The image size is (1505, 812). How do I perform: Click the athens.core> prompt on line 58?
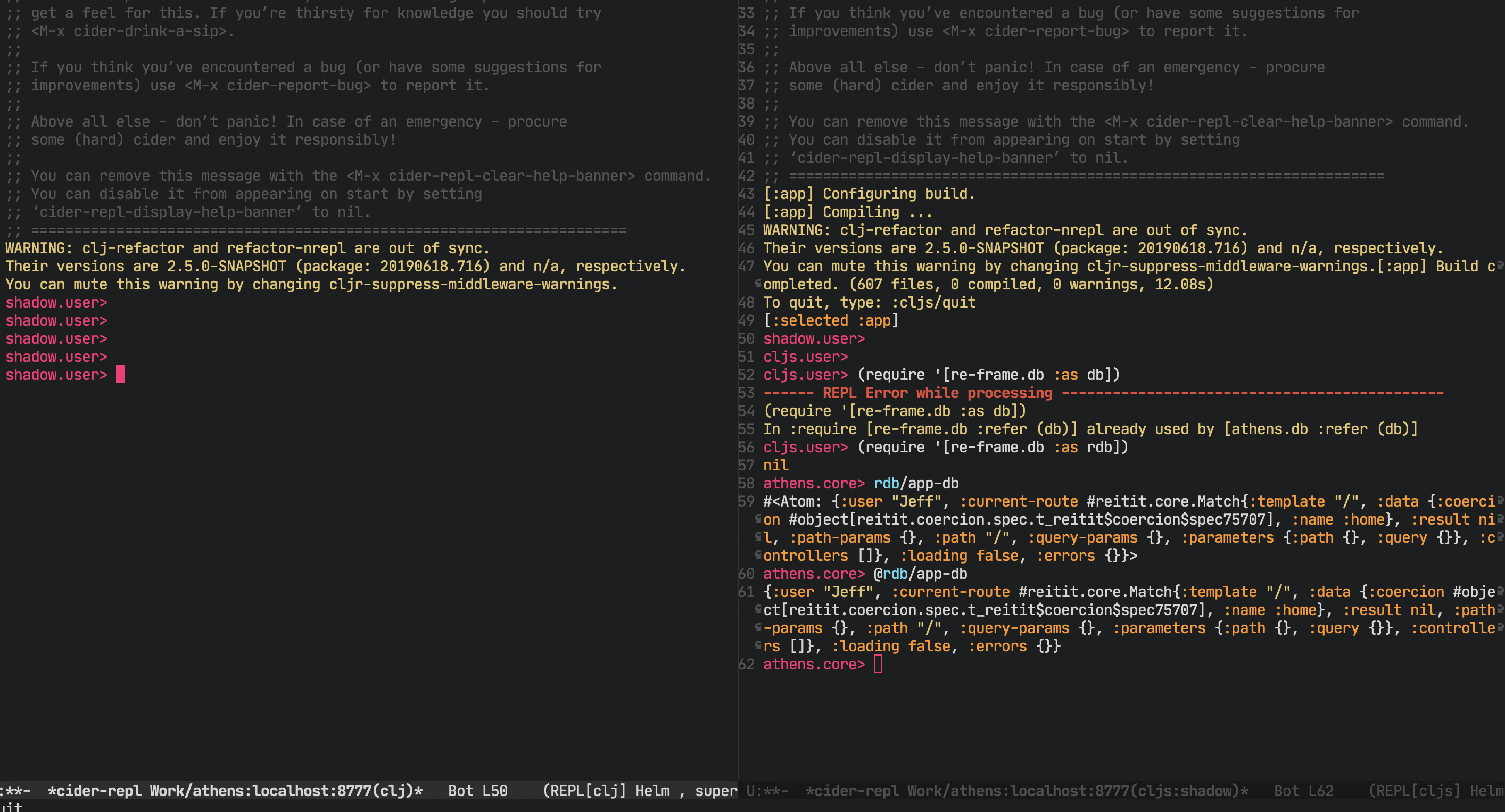(x=813, y=483)
